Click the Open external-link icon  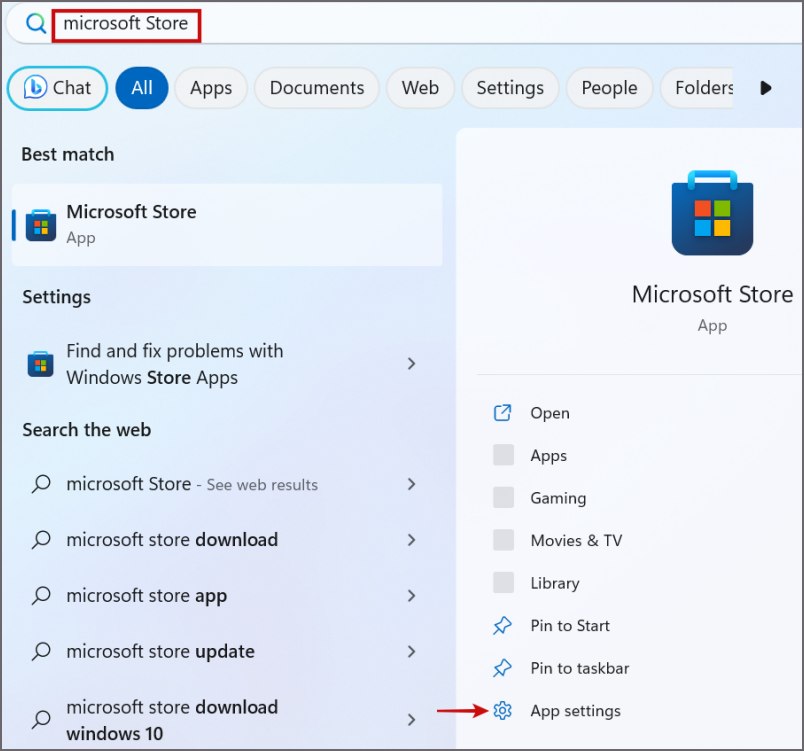502,413
